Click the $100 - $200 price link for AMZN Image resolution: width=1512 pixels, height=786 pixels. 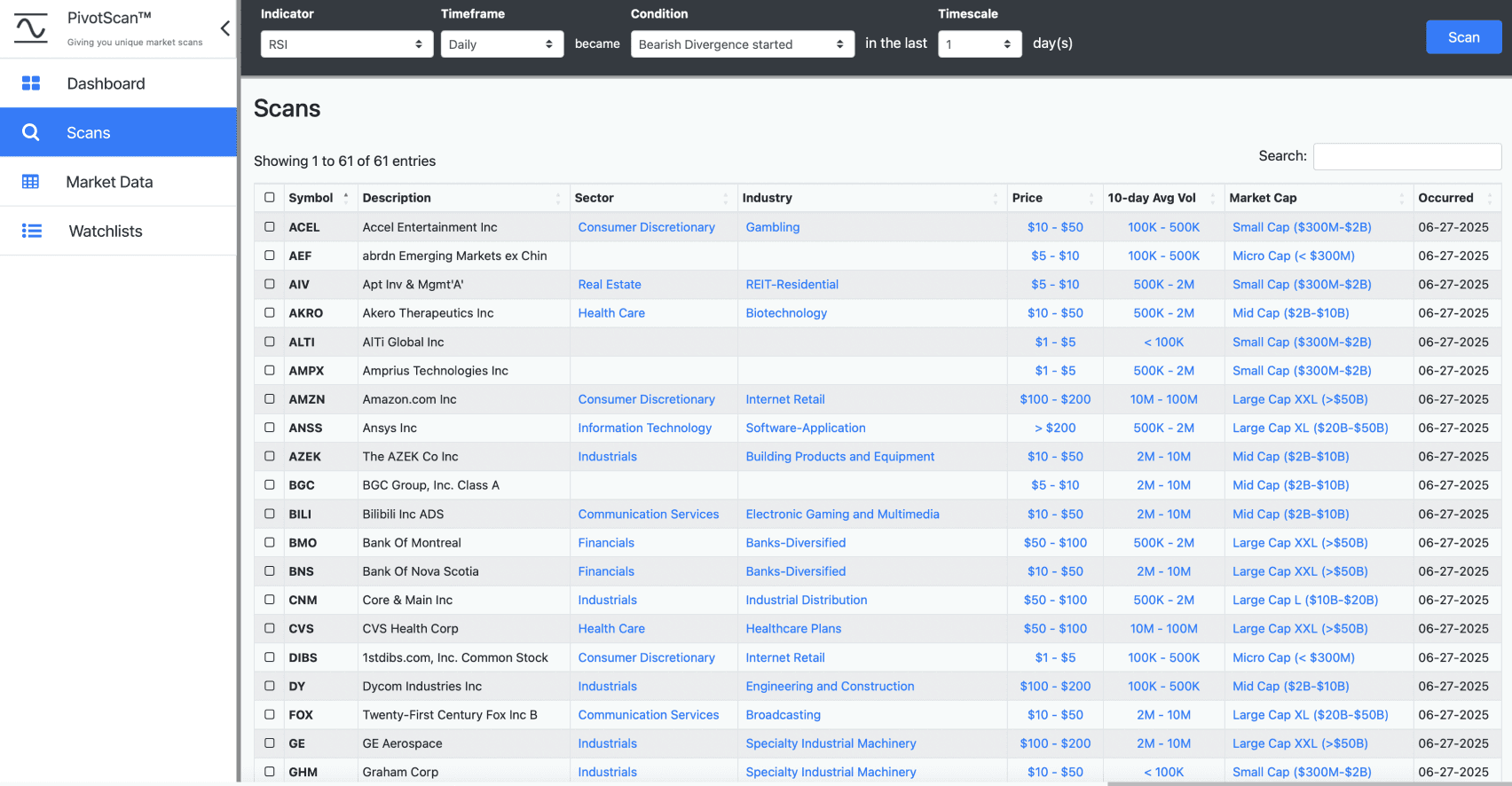(1055, 399)
